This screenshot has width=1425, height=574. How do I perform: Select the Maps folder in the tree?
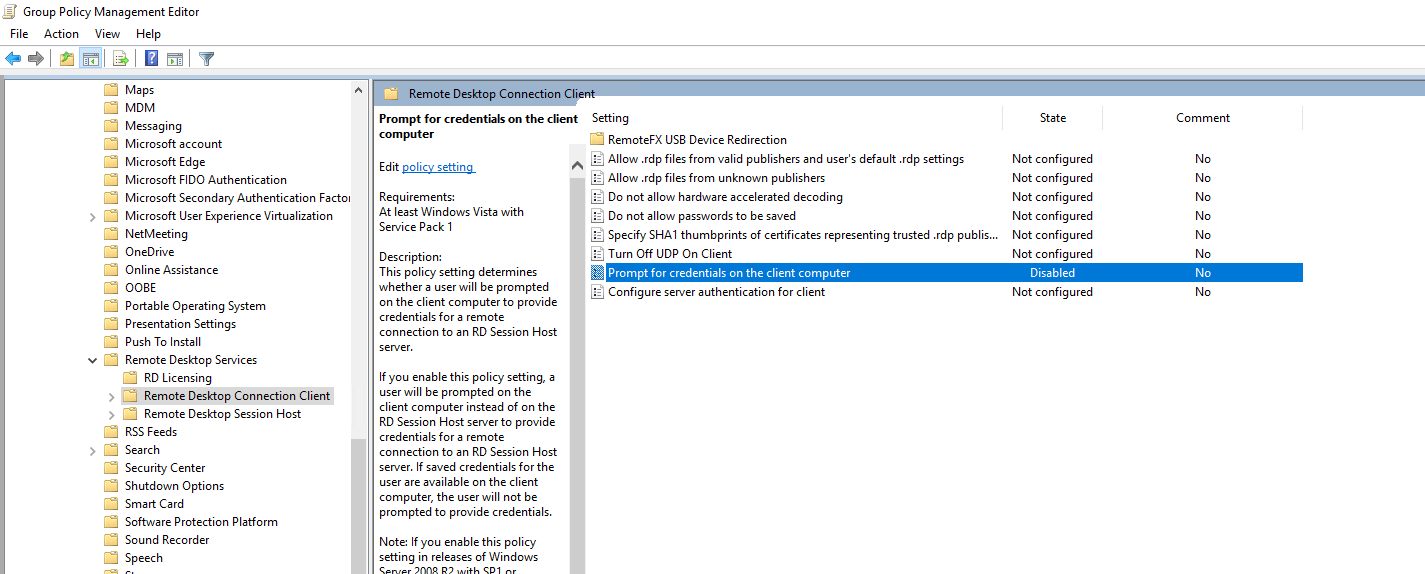(x=139, y=90)
